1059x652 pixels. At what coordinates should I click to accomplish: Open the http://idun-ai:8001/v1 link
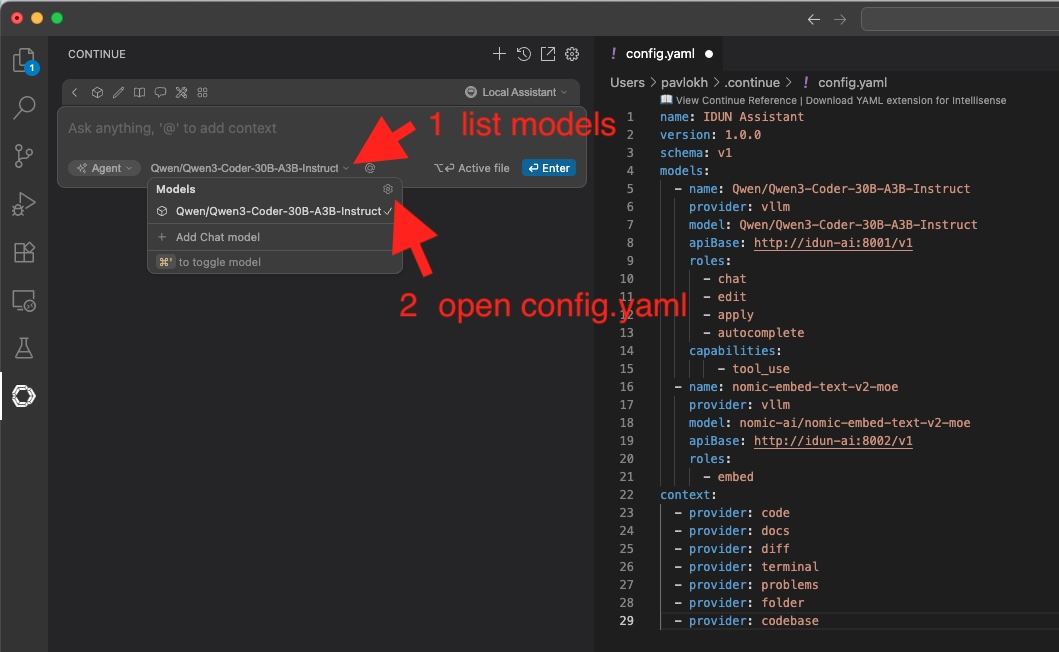click(833, 243)
